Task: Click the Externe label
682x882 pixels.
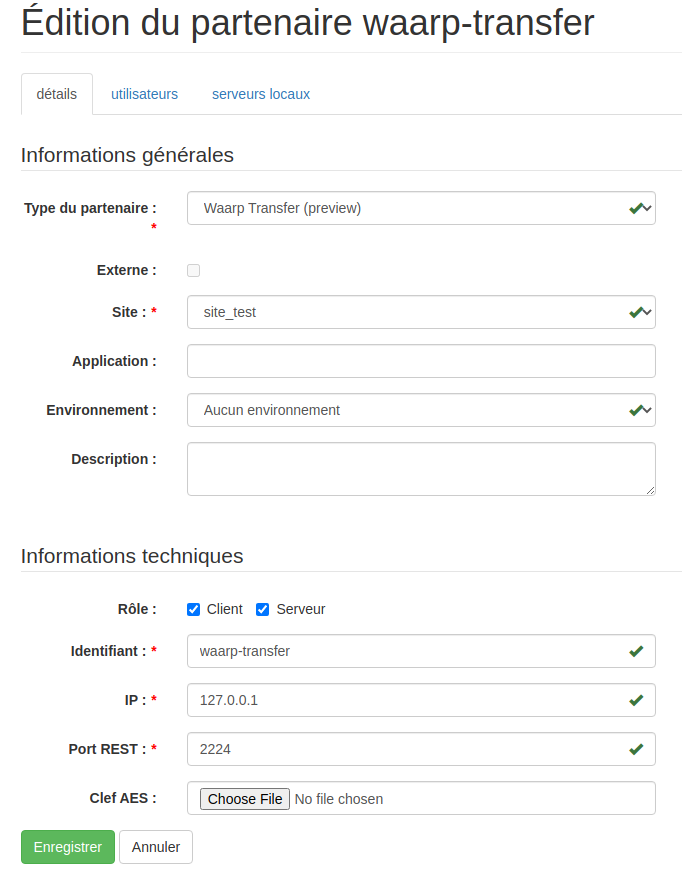Action: tap(127, 271)
